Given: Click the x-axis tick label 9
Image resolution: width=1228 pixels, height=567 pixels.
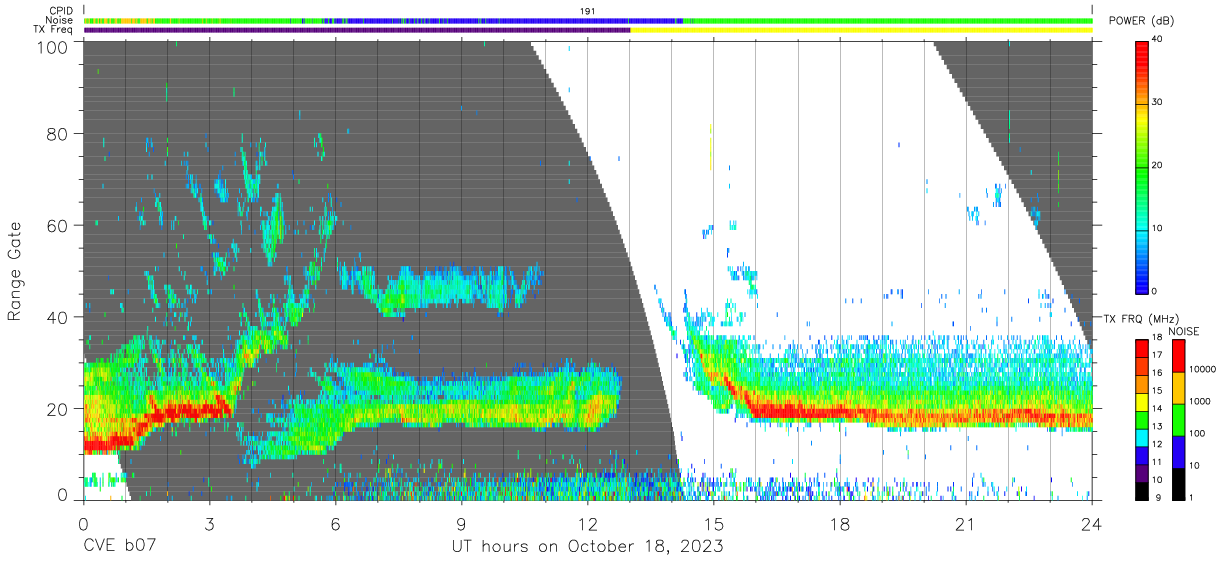Looking at the screenshot, I should [461, 524].
